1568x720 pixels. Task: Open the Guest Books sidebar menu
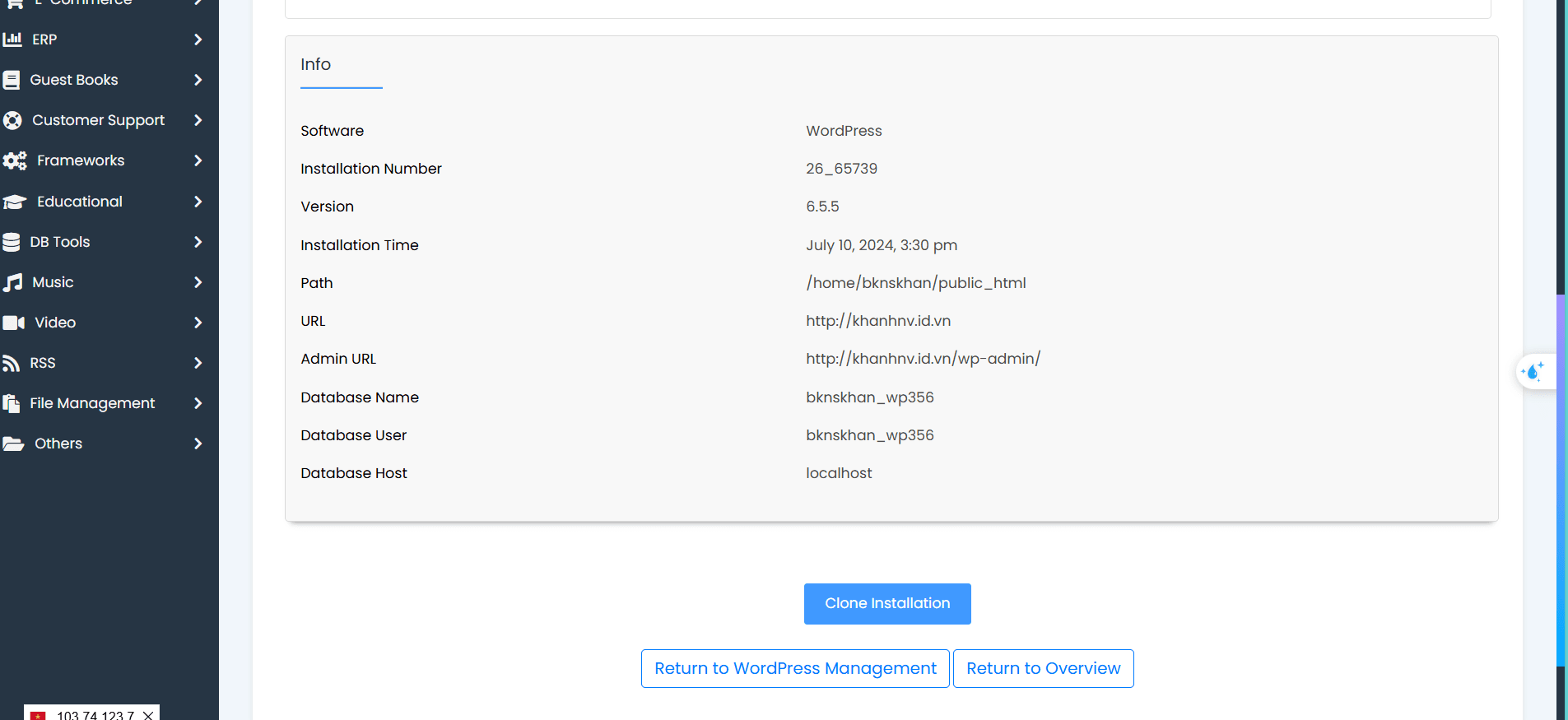coord(109,80)
